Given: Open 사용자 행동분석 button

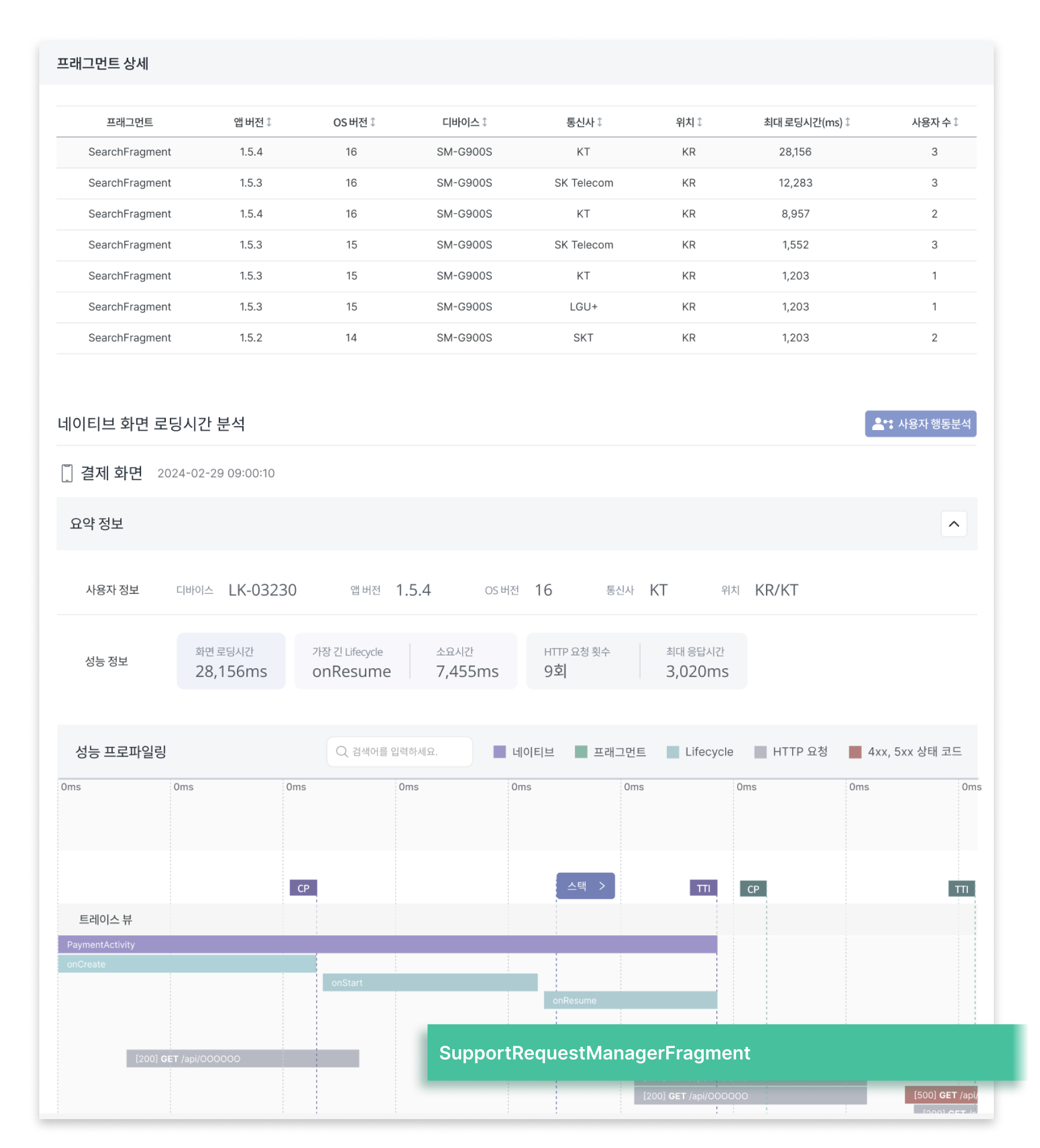Looking at the screenshot, I should click(920, 424).
